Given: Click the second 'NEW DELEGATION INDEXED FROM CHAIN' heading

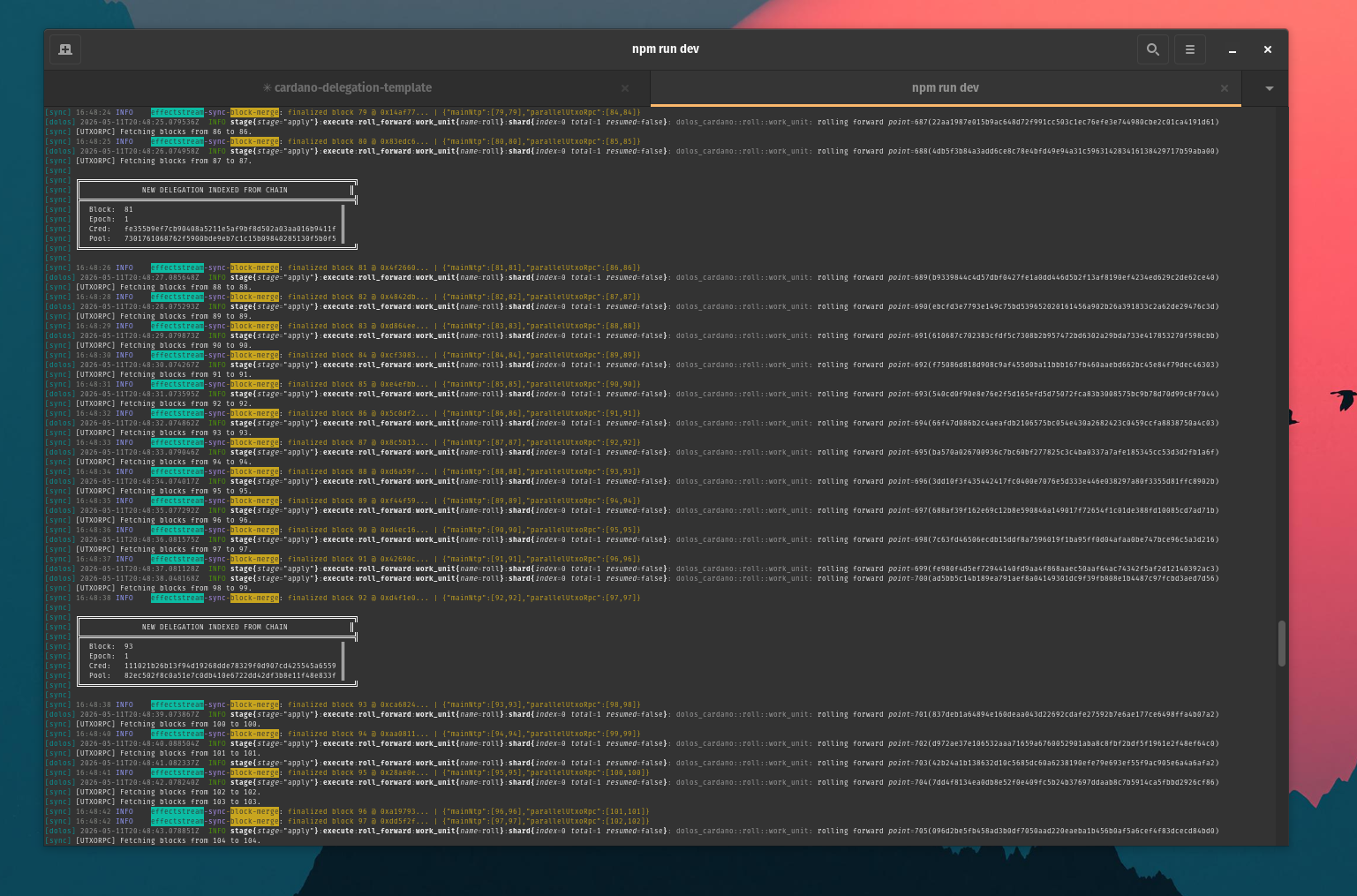Looking at the screenshot, I should coord(215,627).
